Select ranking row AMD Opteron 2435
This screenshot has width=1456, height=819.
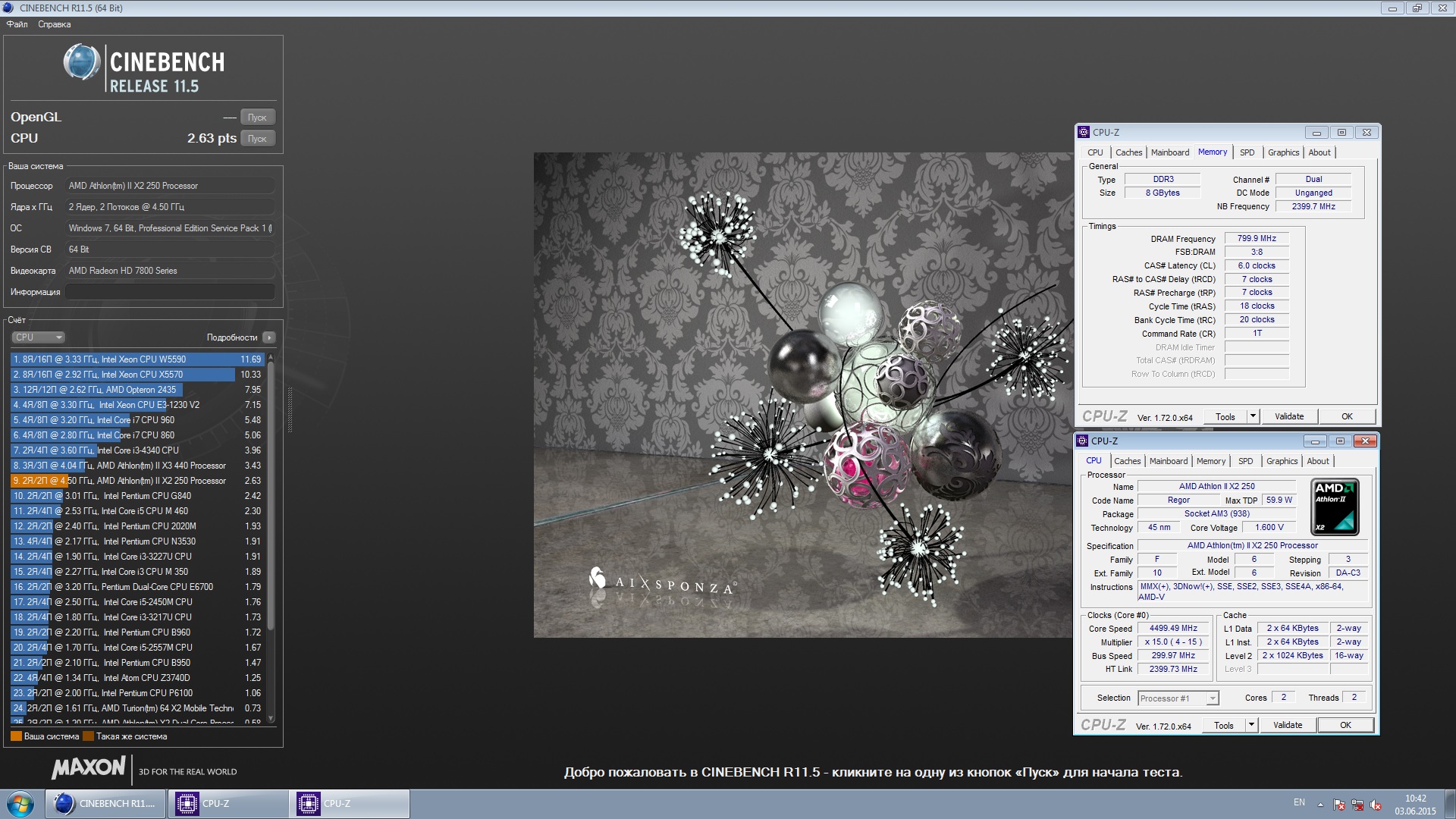click(136, 390)
